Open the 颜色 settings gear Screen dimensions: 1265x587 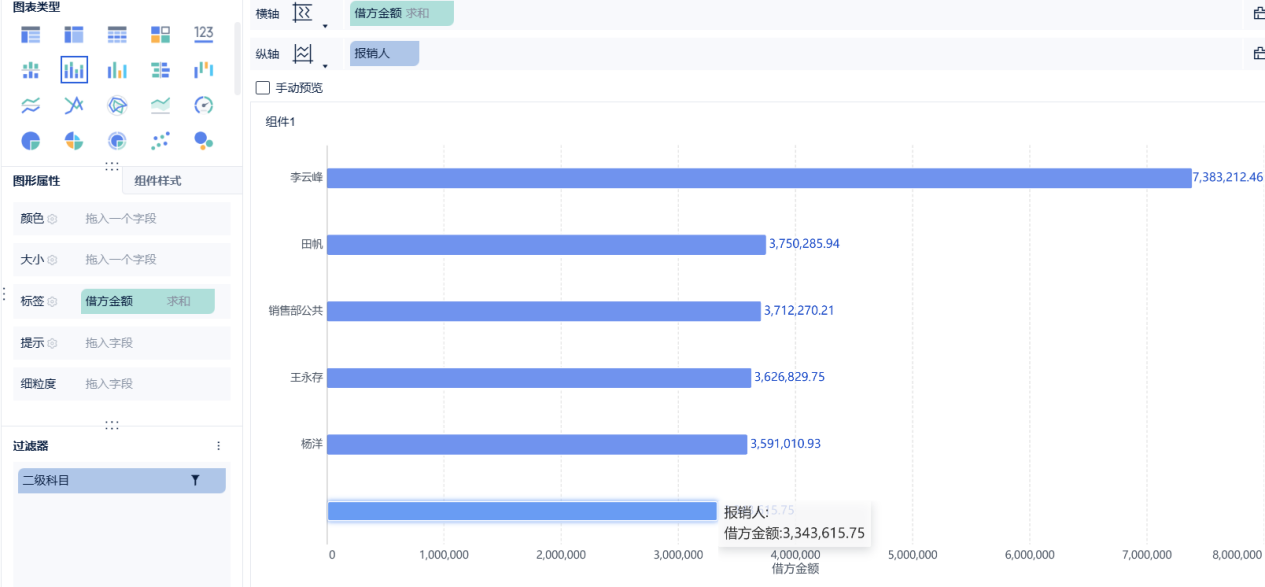tap(53, 219)
